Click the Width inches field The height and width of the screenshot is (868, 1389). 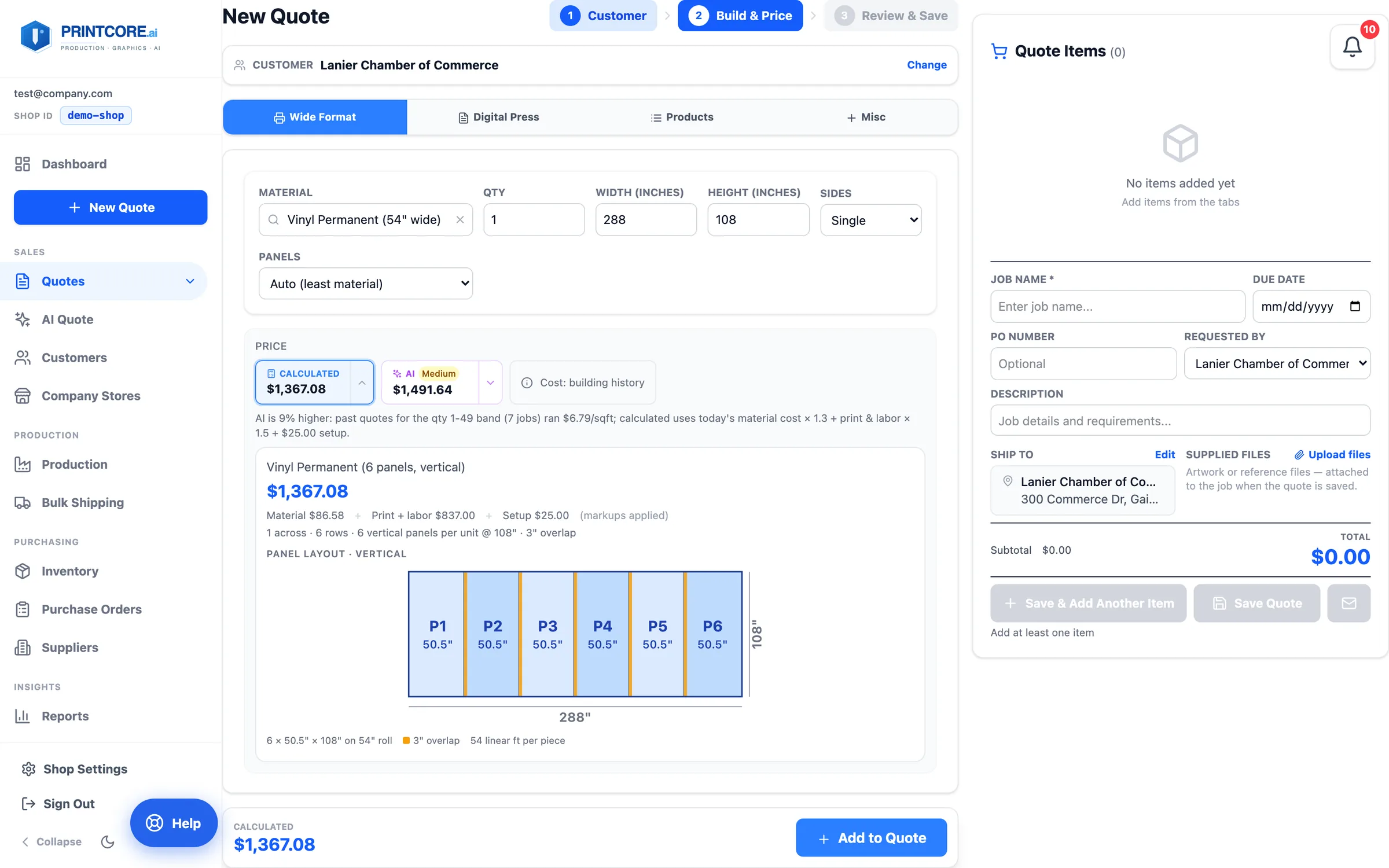point(646,219)
